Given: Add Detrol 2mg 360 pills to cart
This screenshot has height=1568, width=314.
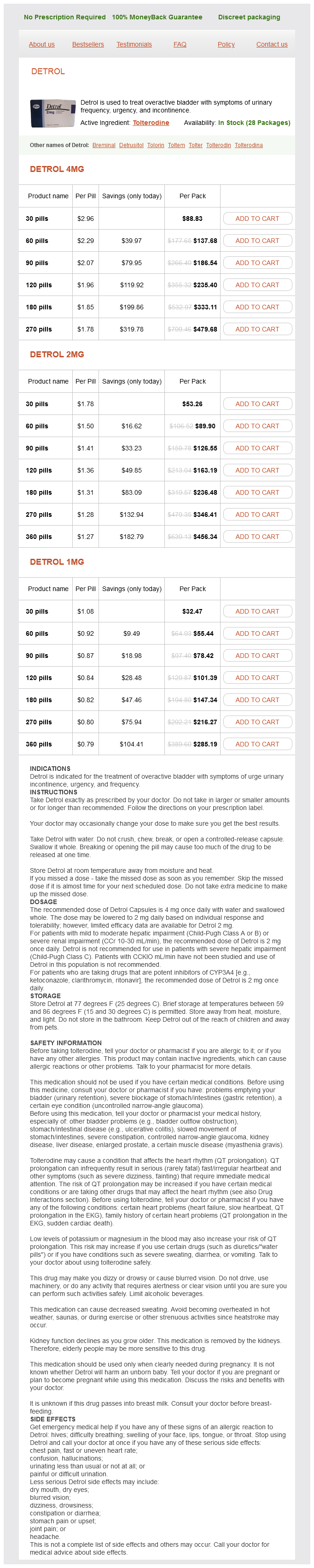Looking at the screenshot, I should (x=257, y=537).
